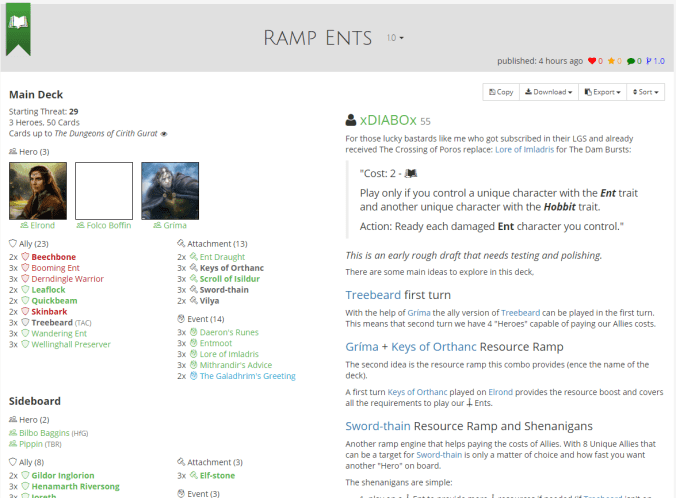Click the Copy deck button
This screenshot has width=676, height=498.
501,92
